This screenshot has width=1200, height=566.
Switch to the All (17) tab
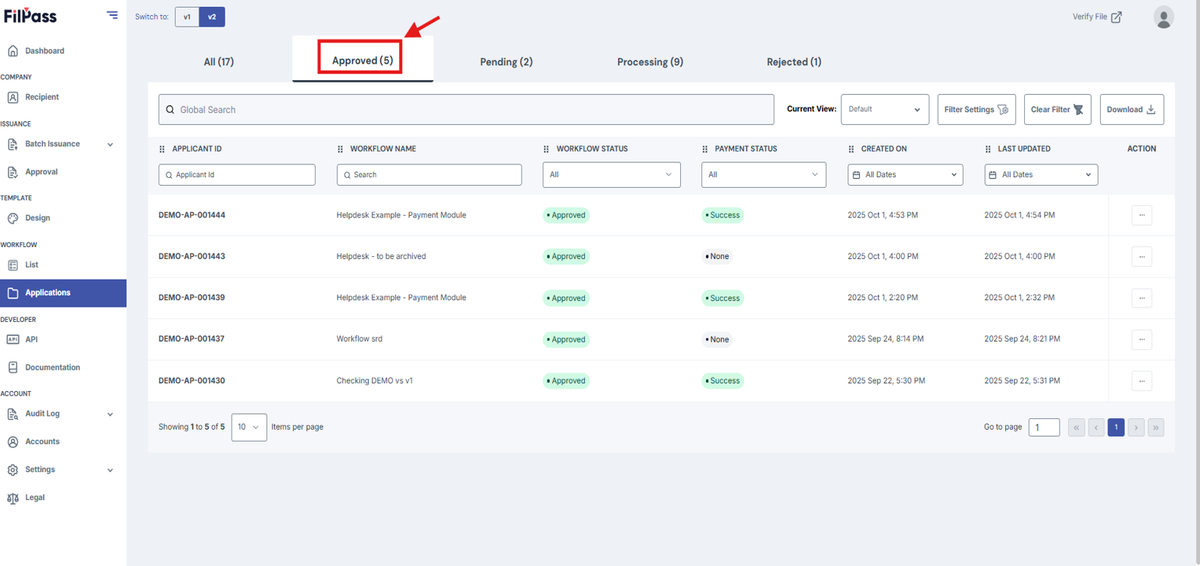tap(219, 62)
